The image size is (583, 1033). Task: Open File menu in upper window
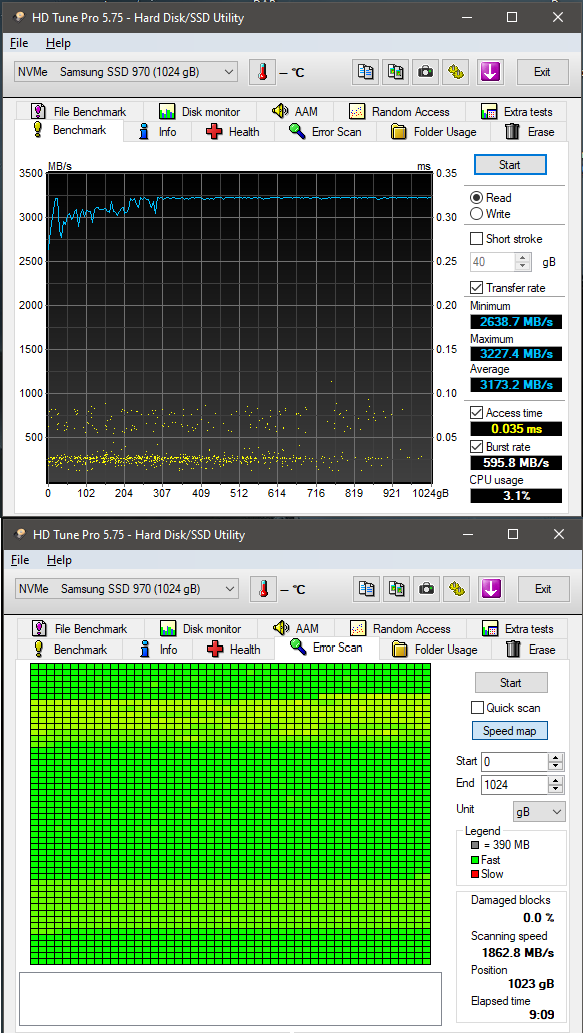click(x=19, y=43)
